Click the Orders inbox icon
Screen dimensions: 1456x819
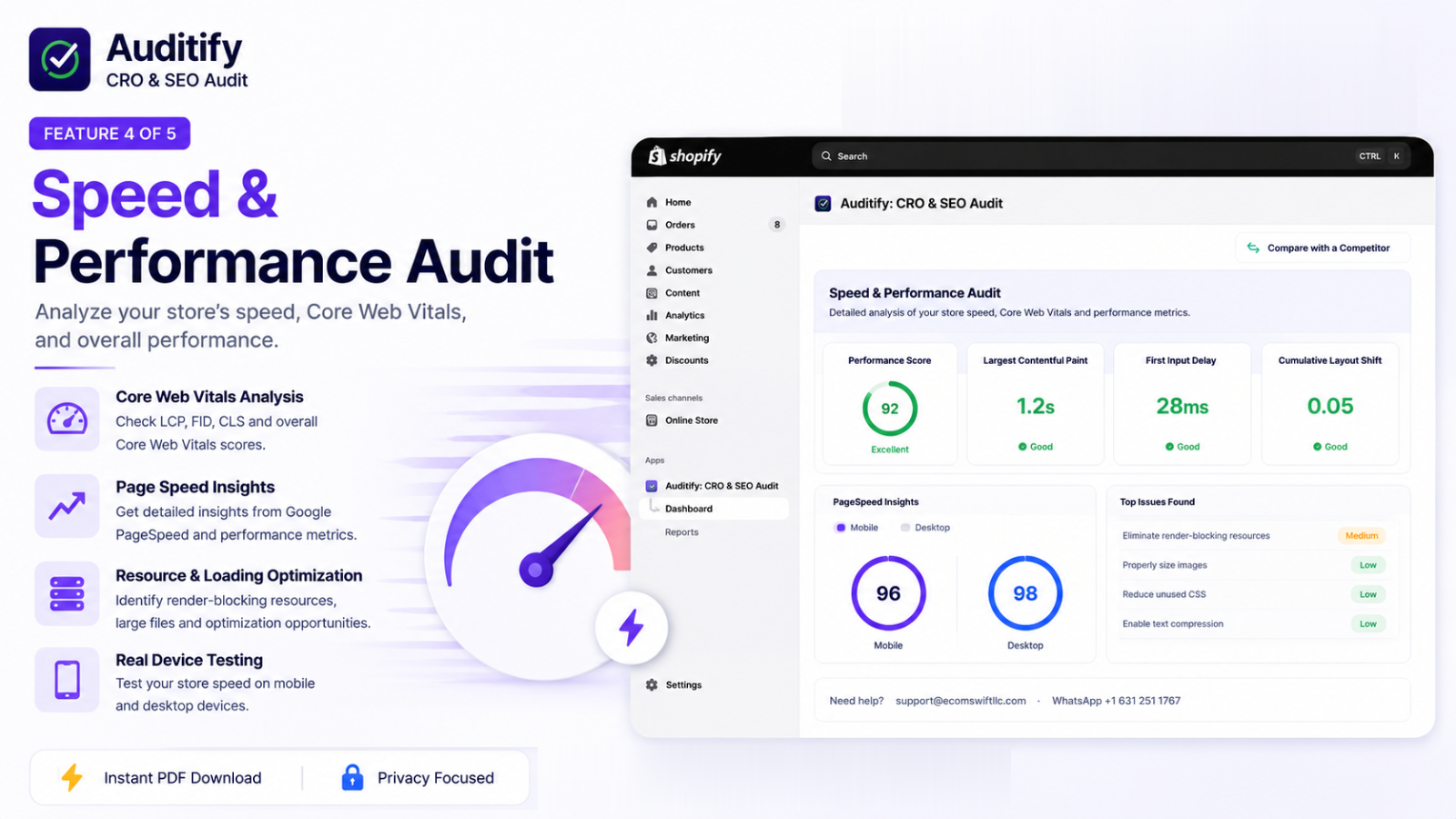652,225
